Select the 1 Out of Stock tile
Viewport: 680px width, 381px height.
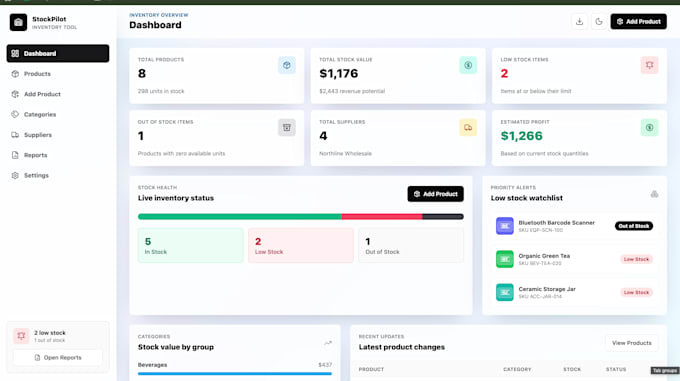[x=411, y=245]
